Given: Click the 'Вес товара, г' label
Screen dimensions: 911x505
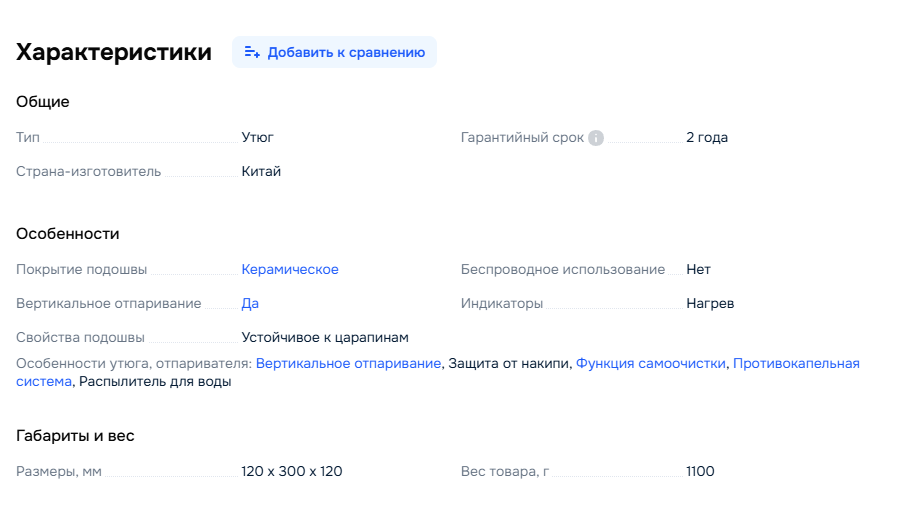Looking at the screenshot, I should (x=504, y=471).
